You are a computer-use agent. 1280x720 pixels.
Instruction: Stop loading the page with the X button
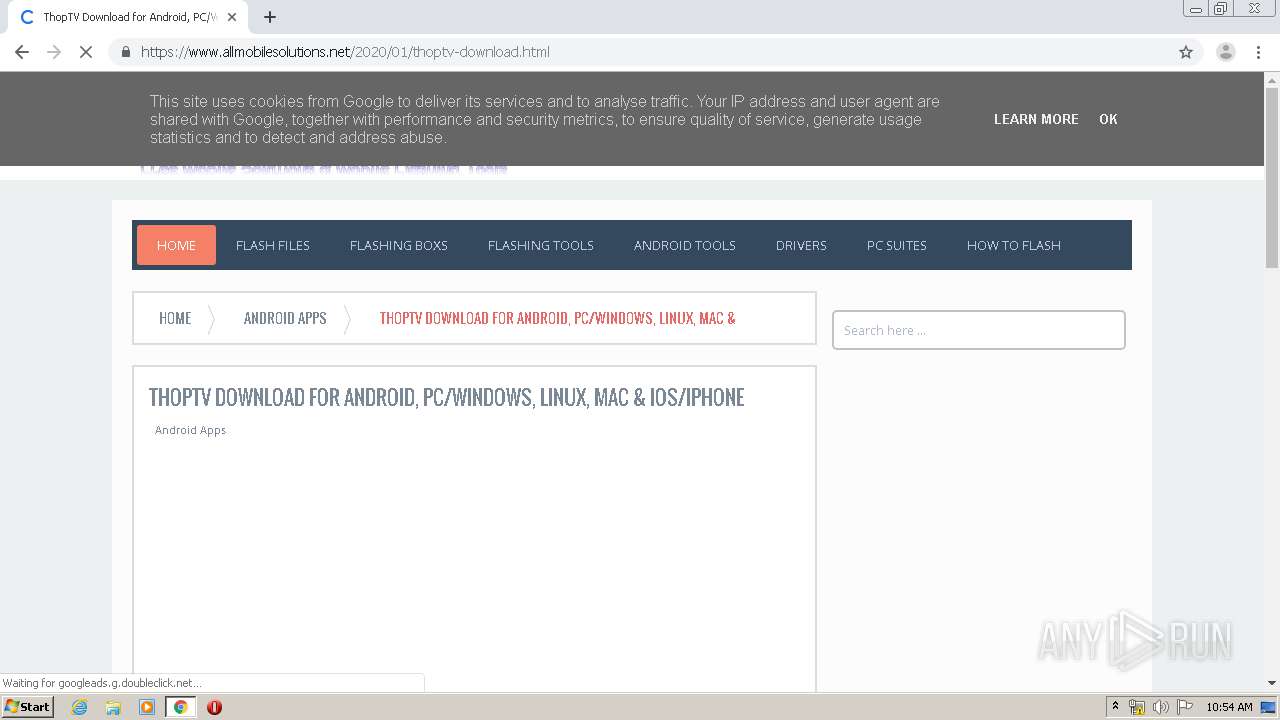tap(86, 52)
